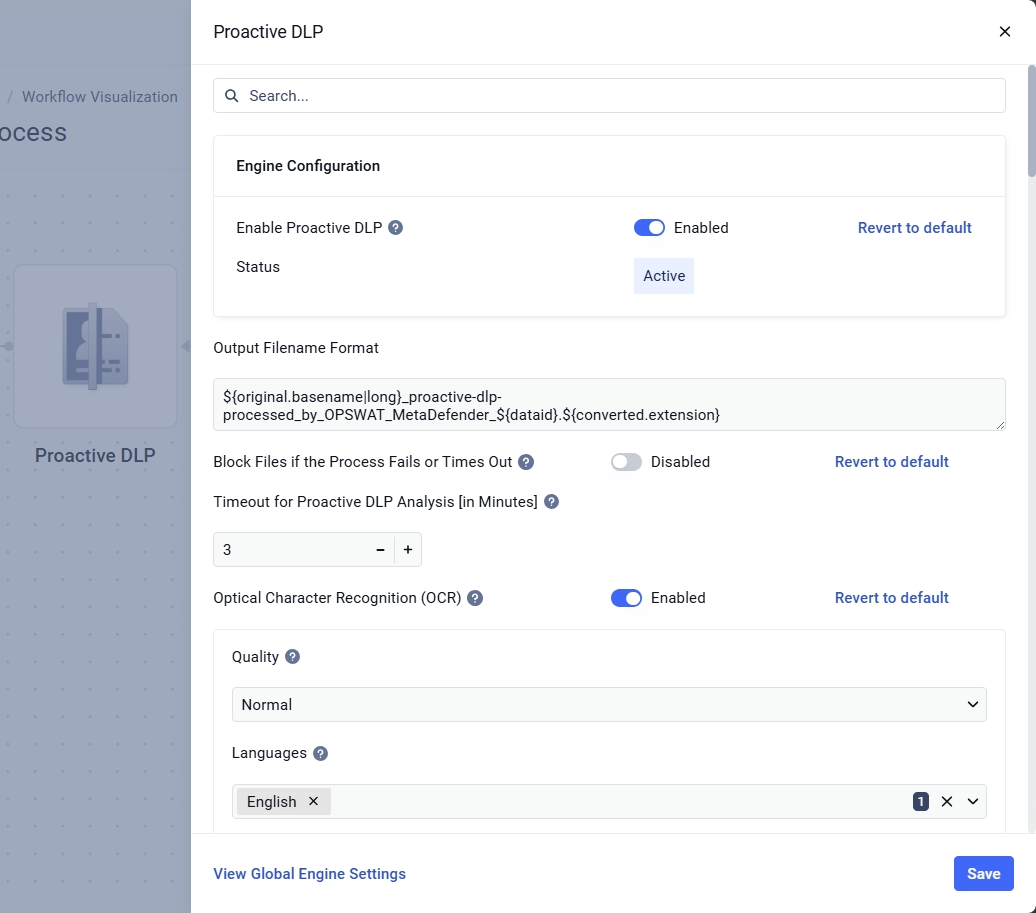Click the selected languages count badge

[x=920, y=802]
